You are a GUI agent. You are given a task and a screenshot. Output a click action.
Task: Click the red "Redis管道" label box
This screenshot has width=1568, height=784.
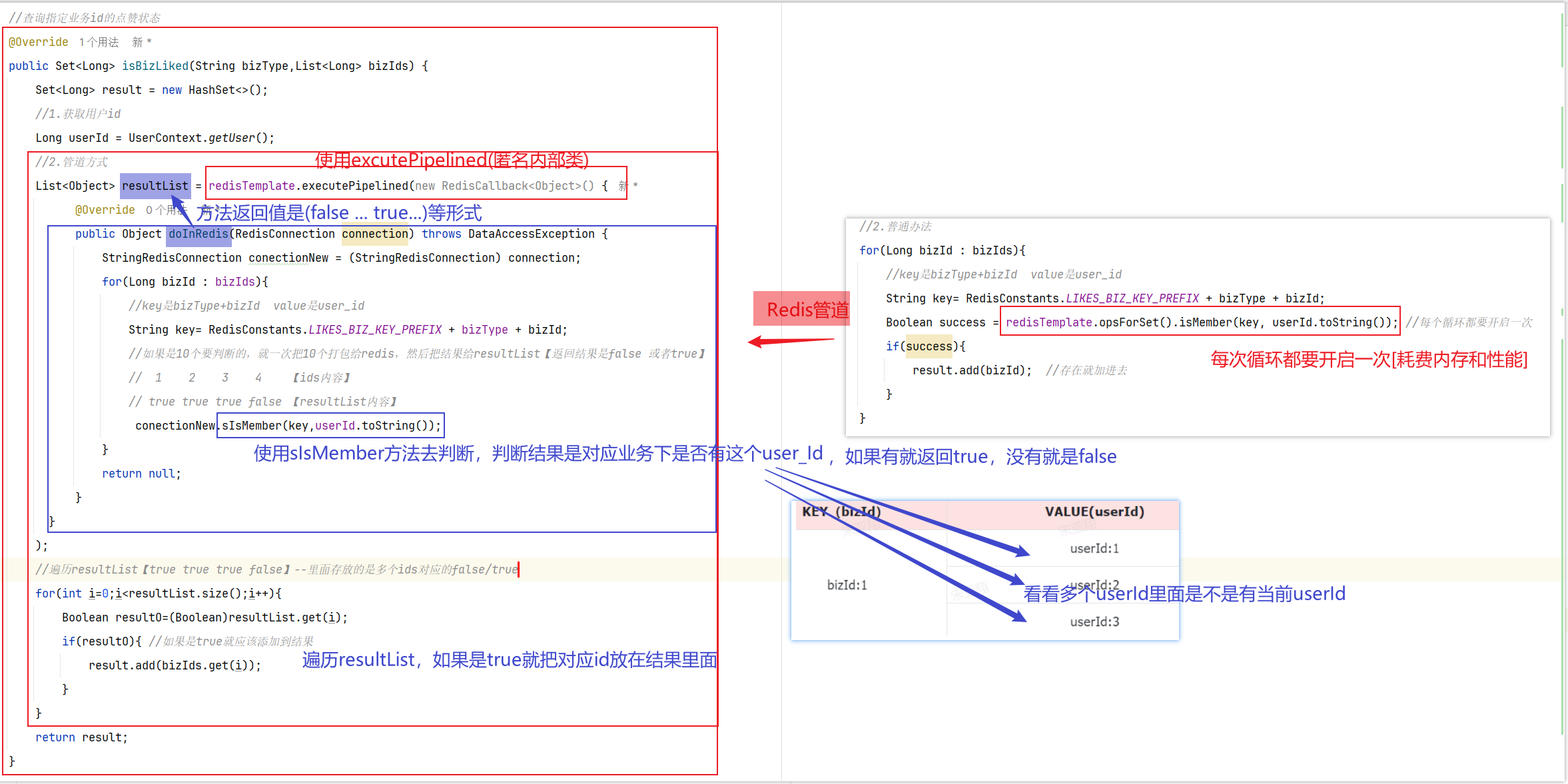click(x=801, y=309)
